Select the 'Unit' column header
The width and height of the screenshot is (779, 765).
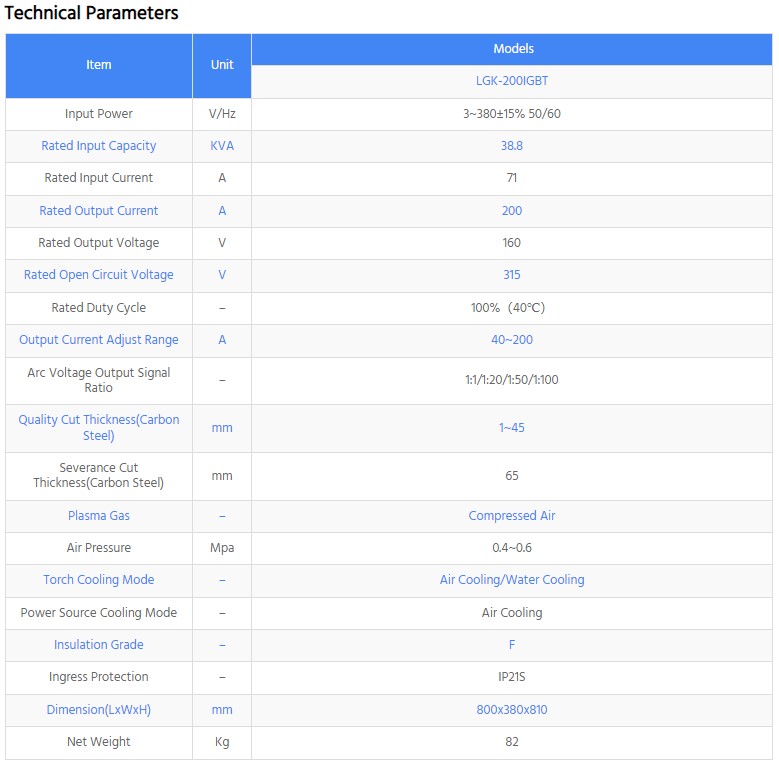222,65
